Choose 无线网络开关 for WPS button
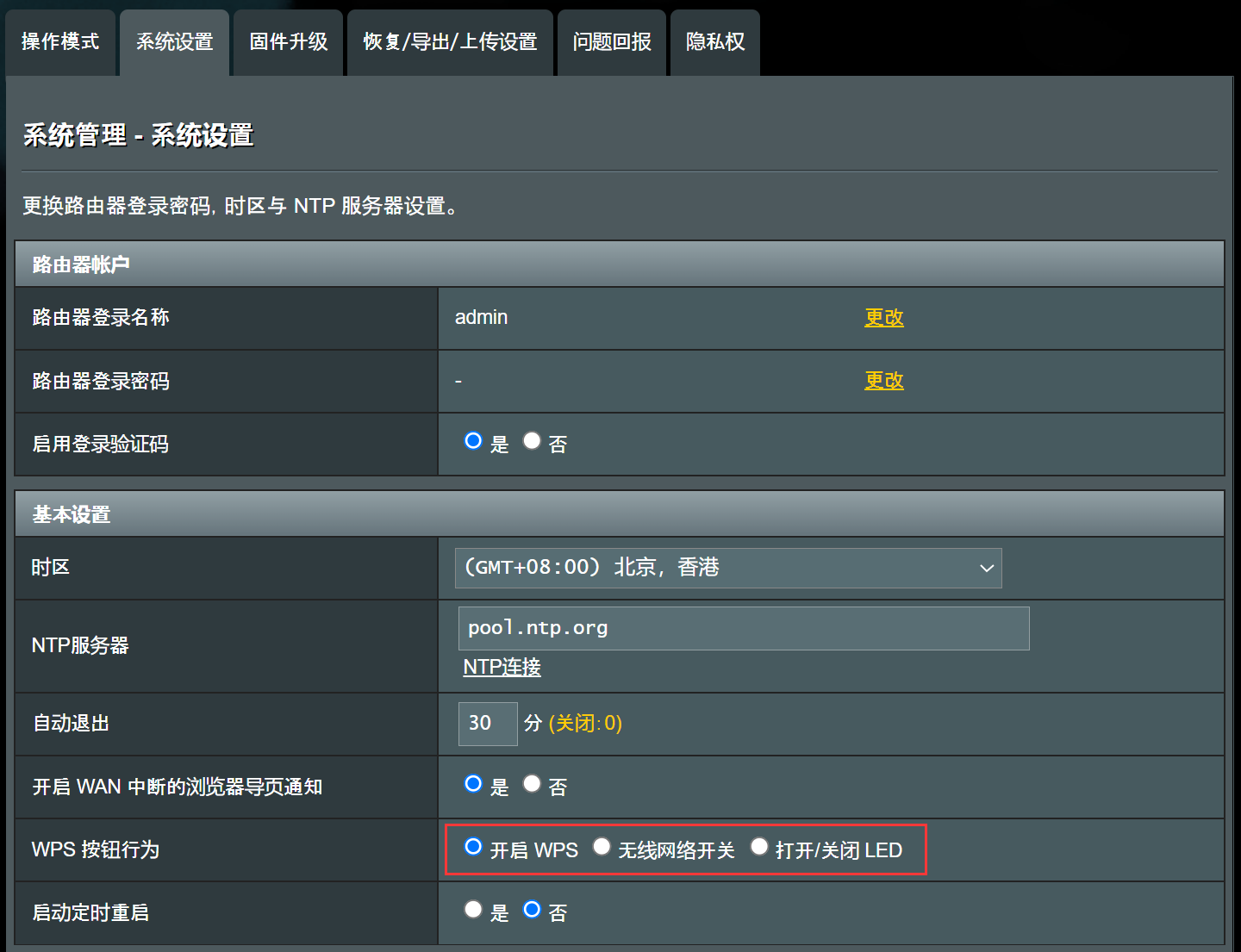The image size is (1241, 952). (602, 847)
